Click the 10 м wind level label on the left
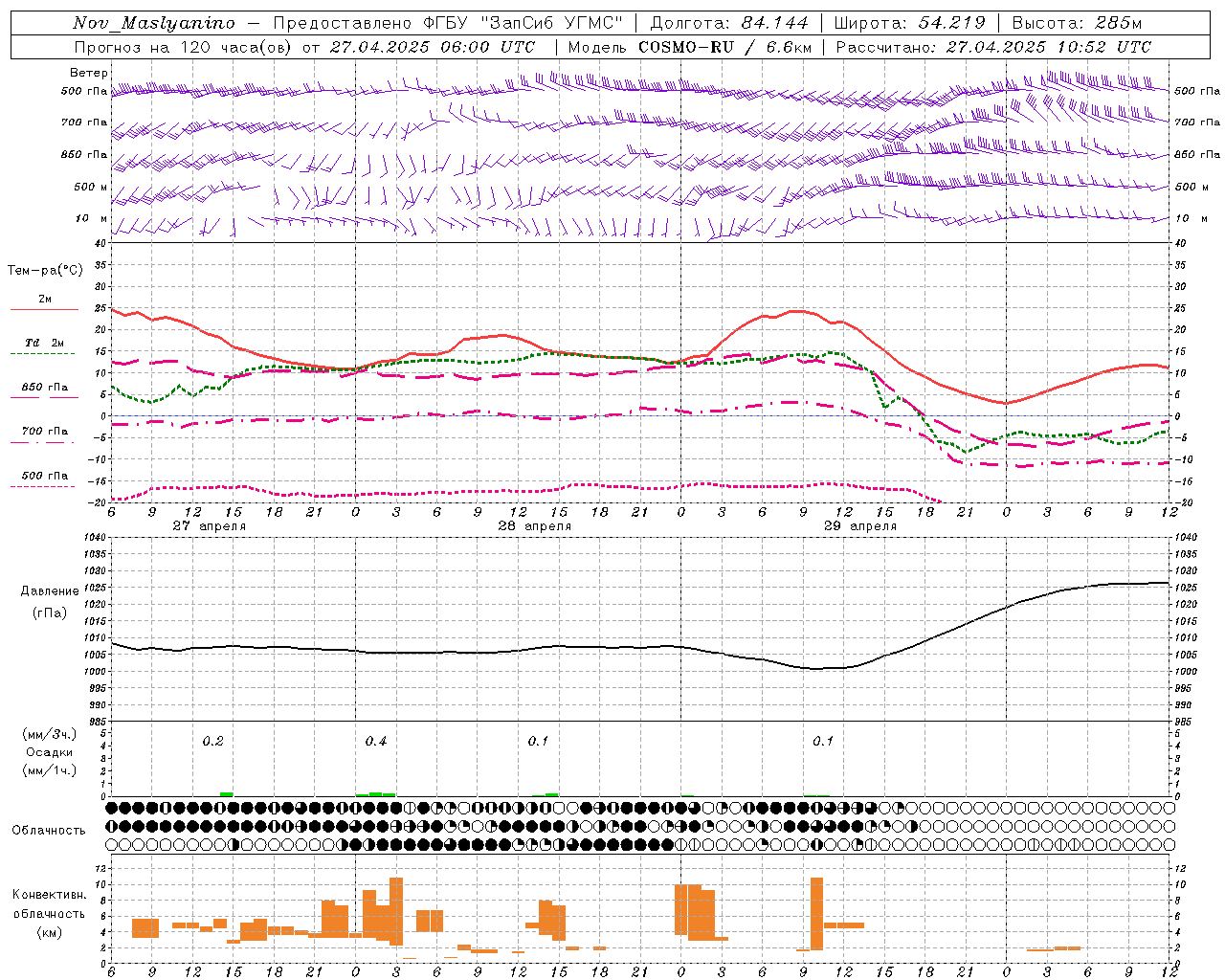 (x=91, y=218)
